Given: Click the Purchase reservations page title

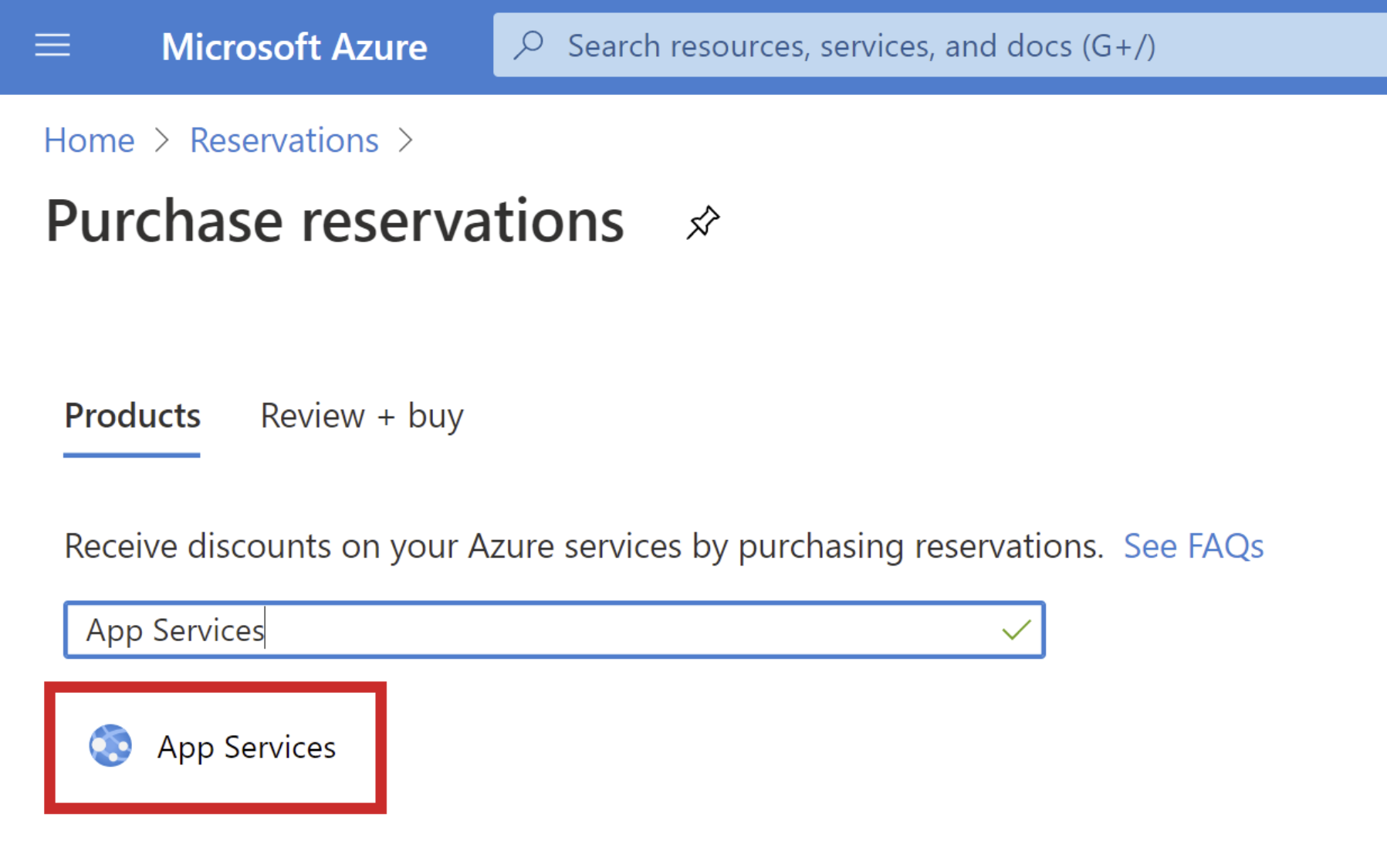Looking at the screenshot, I should tap(334, 221).
